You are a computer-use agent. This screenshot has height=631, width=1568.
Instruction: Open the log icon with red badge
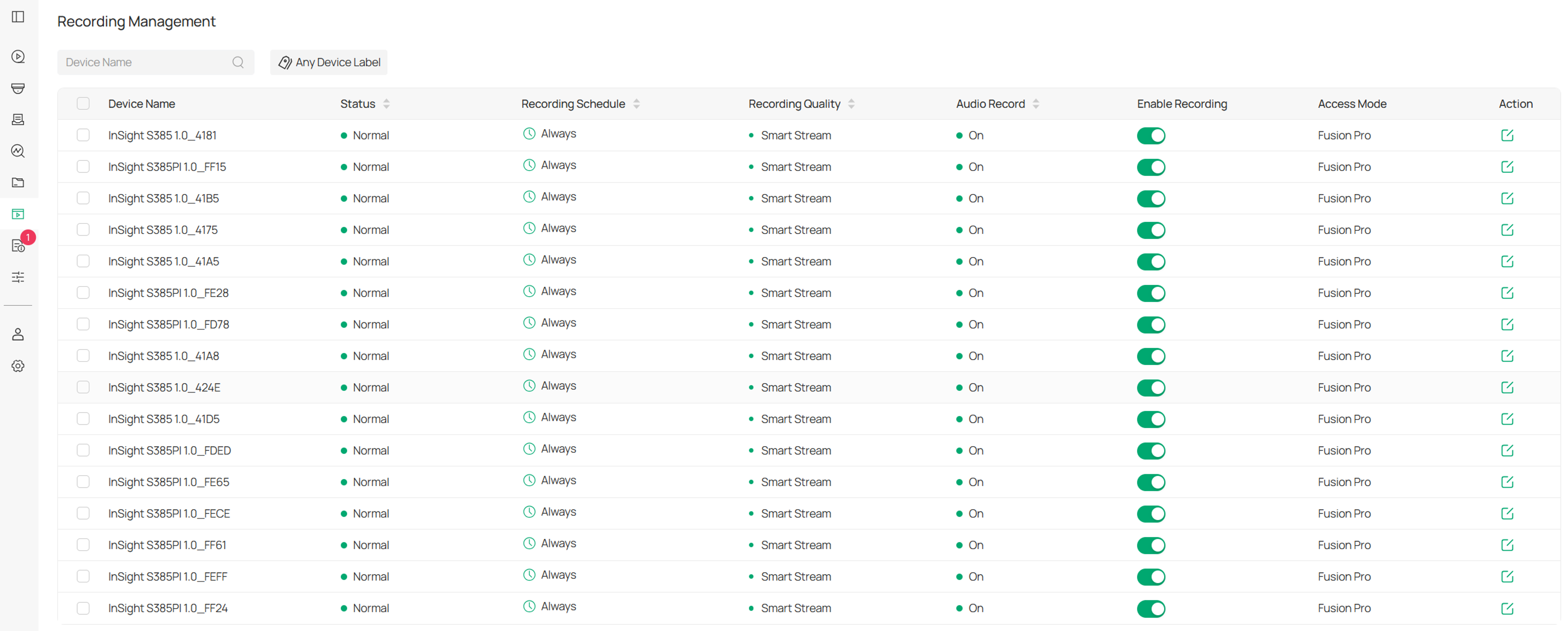[18, 245]
